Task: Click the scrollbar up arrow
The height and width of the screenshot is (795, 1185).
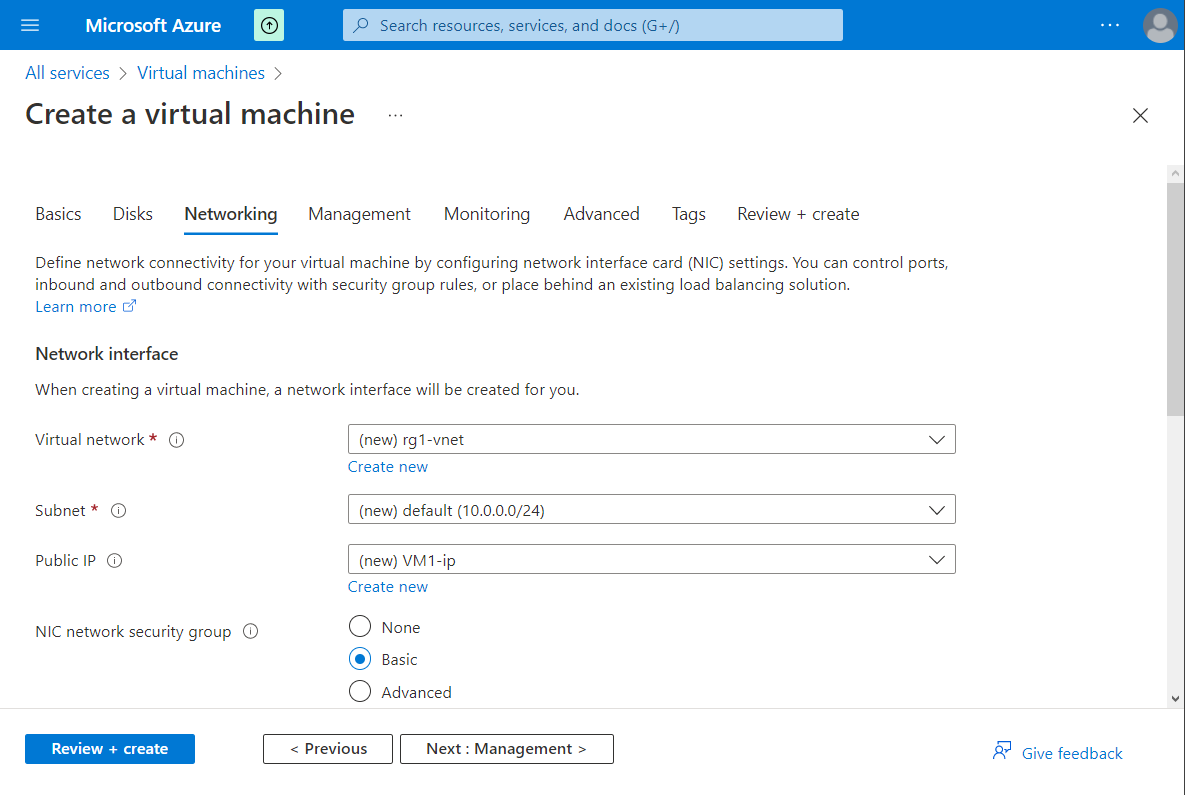Action: click(x=1174, y=174)
